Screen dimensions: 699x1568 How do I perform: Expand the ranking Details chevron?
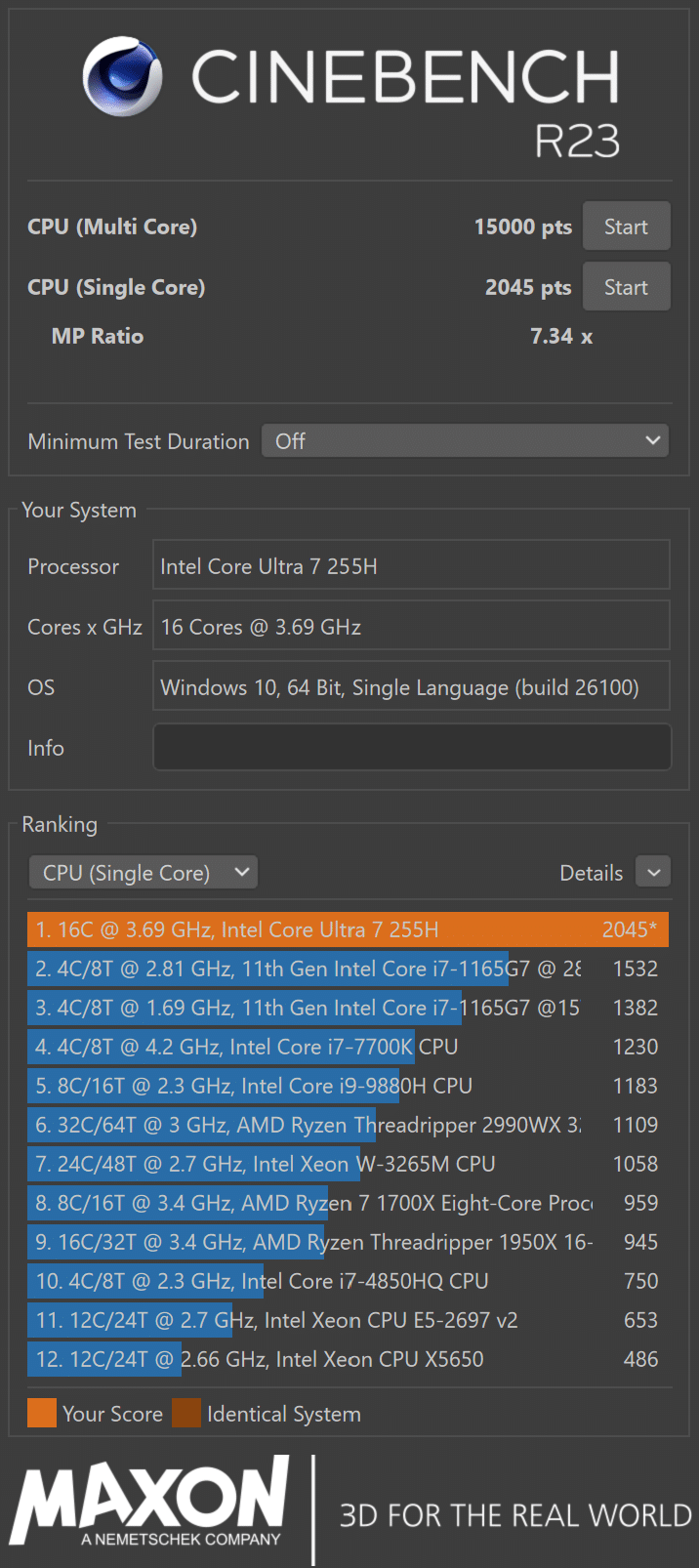point(653,872)
